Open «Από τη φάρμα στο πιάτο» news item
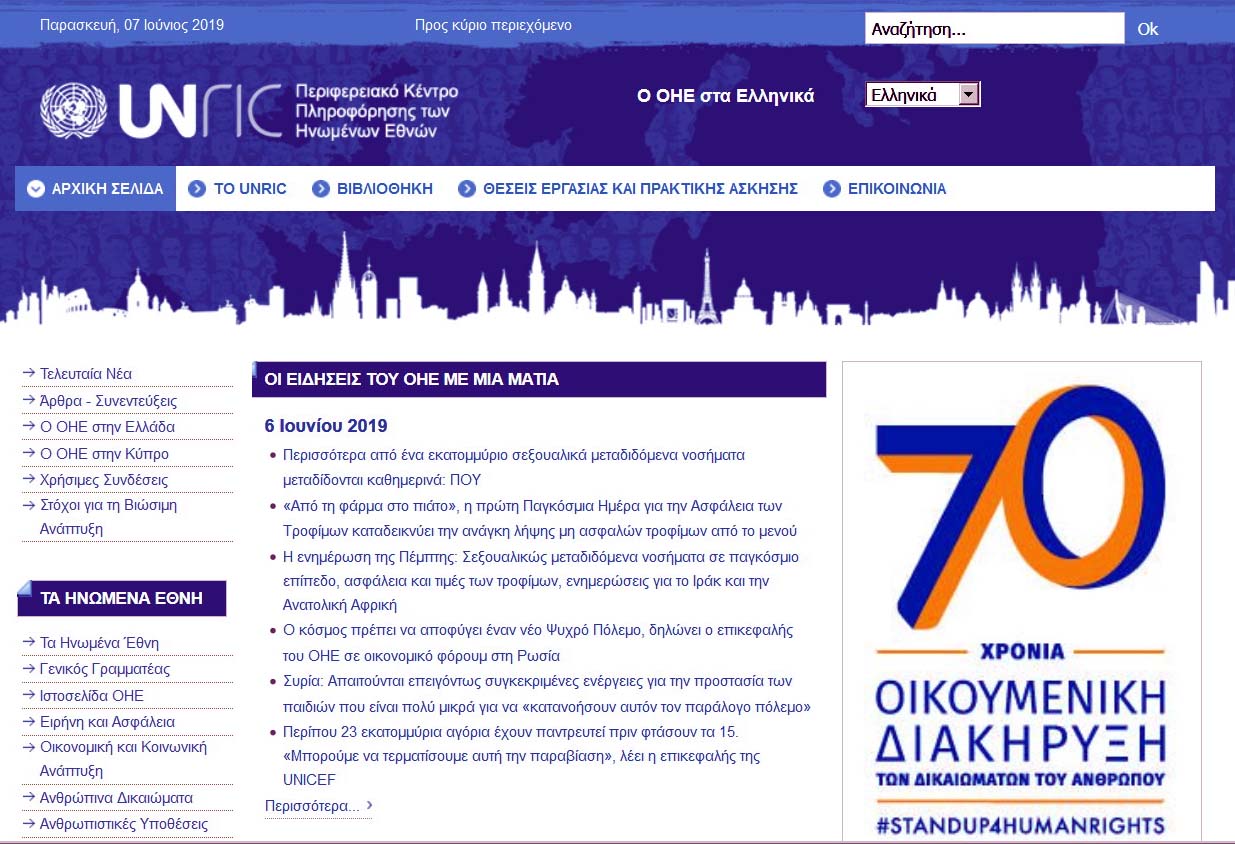This screenshot has width=1235, height=844. [x=540, y=518]
